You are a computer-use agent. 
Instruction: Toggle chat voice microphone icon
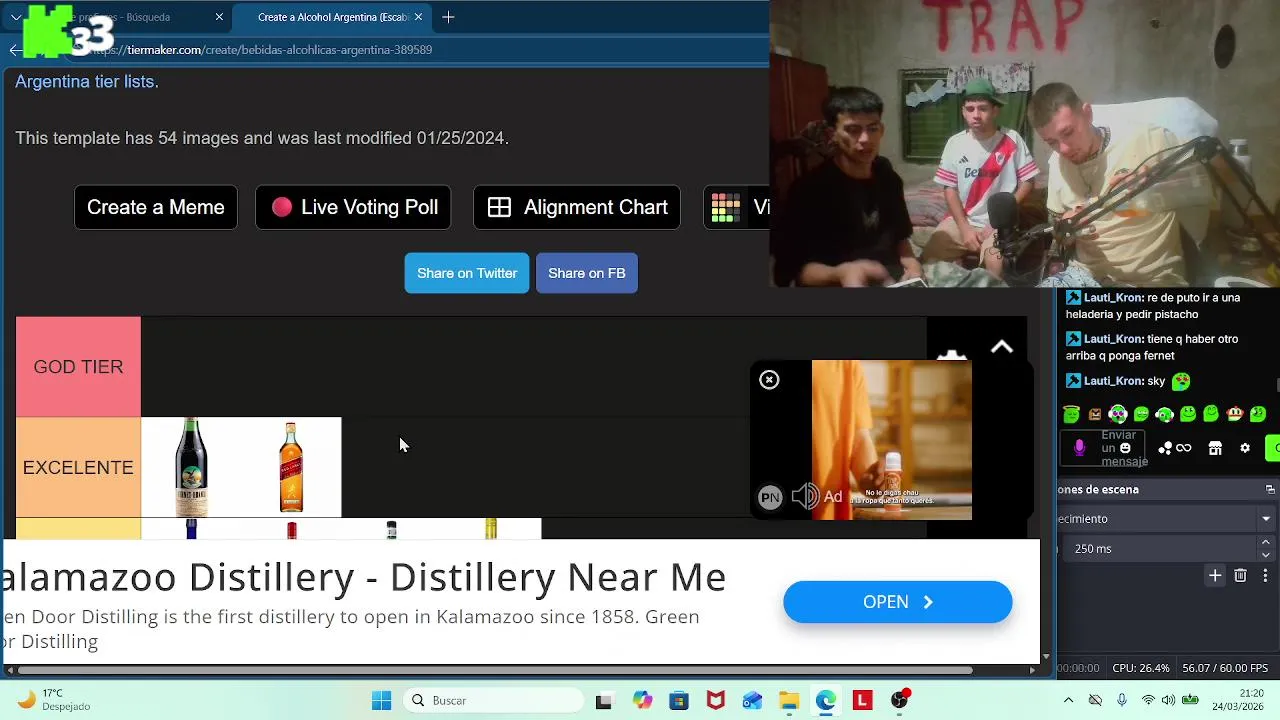1079,448
